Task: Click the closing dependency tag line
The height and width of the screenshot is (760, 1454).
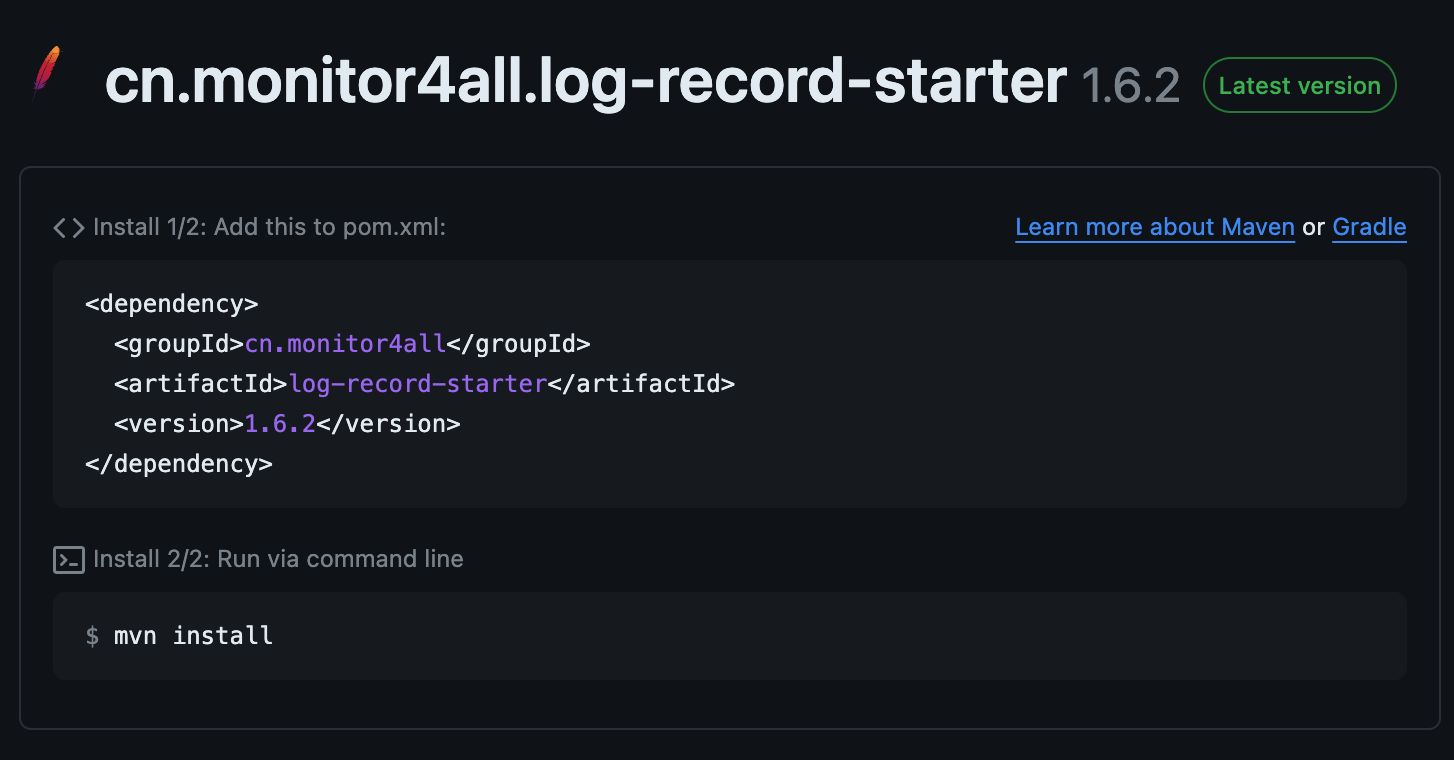Action: point(179,464)
